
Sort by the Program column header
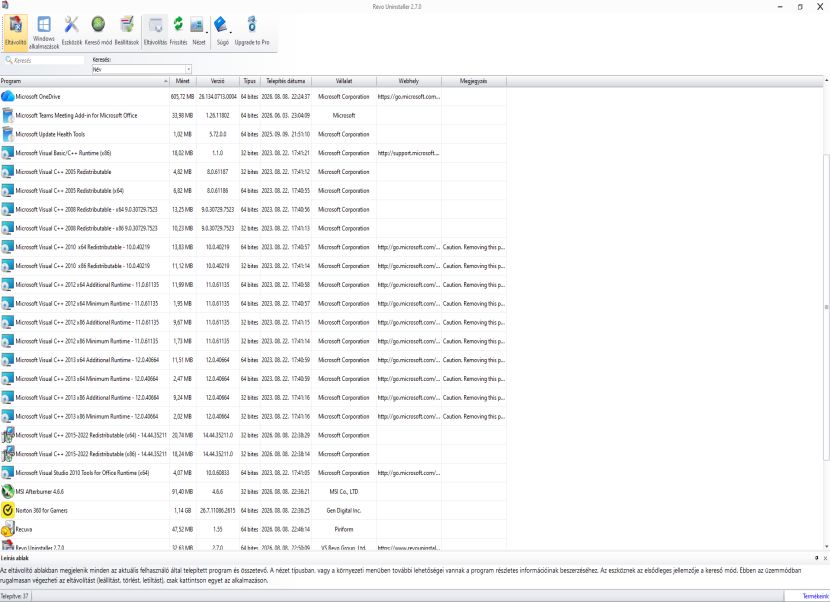tap(85, 81)
